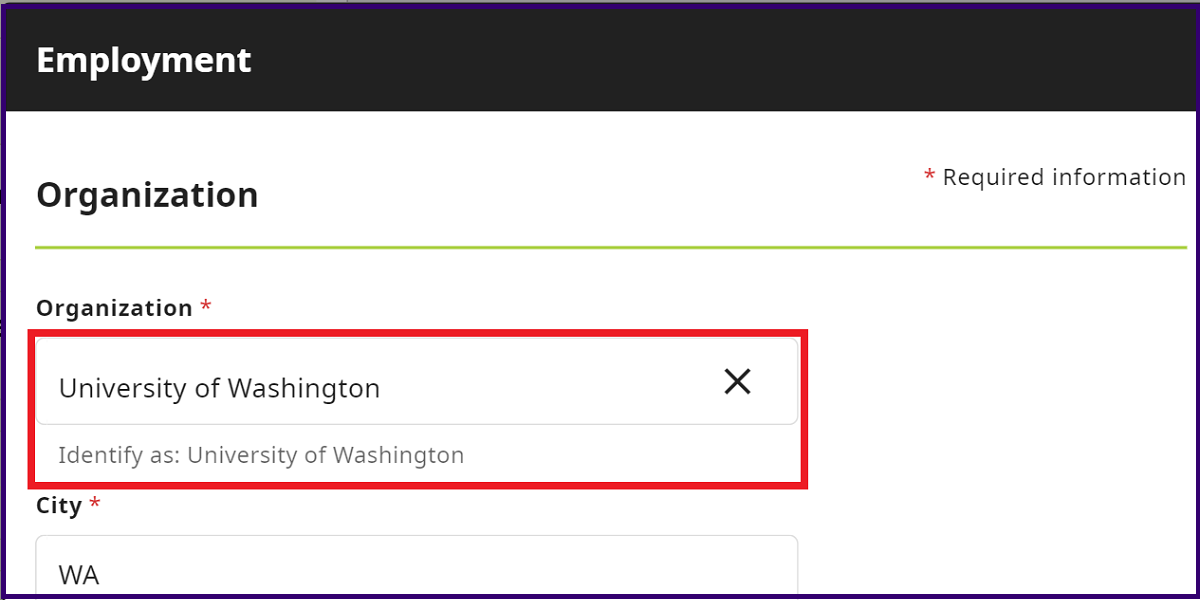The image size is (1200, 600).
Task: Click blank space between X and Organization text
Action: tap(550, 381)
